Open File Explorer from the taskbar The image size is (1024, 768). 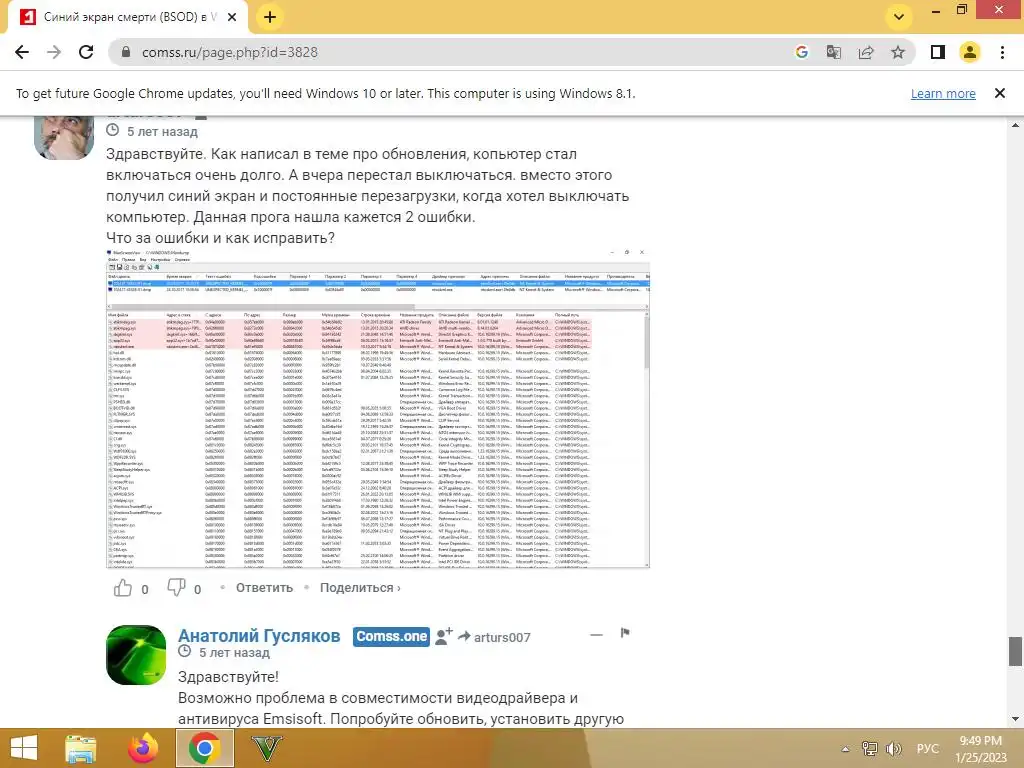80,748
